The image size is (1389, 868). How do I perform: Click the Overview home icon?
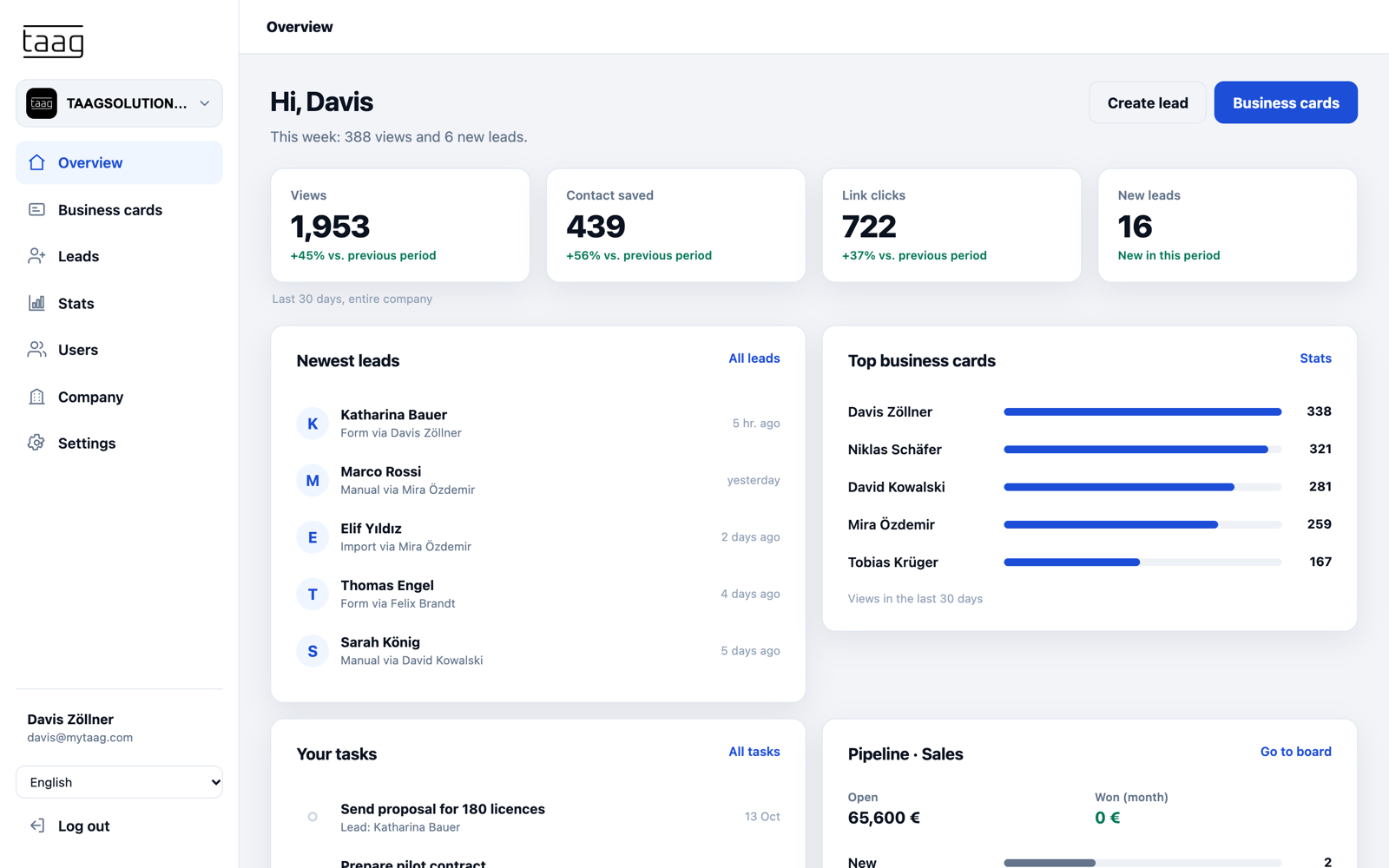(x=36, y=162)
